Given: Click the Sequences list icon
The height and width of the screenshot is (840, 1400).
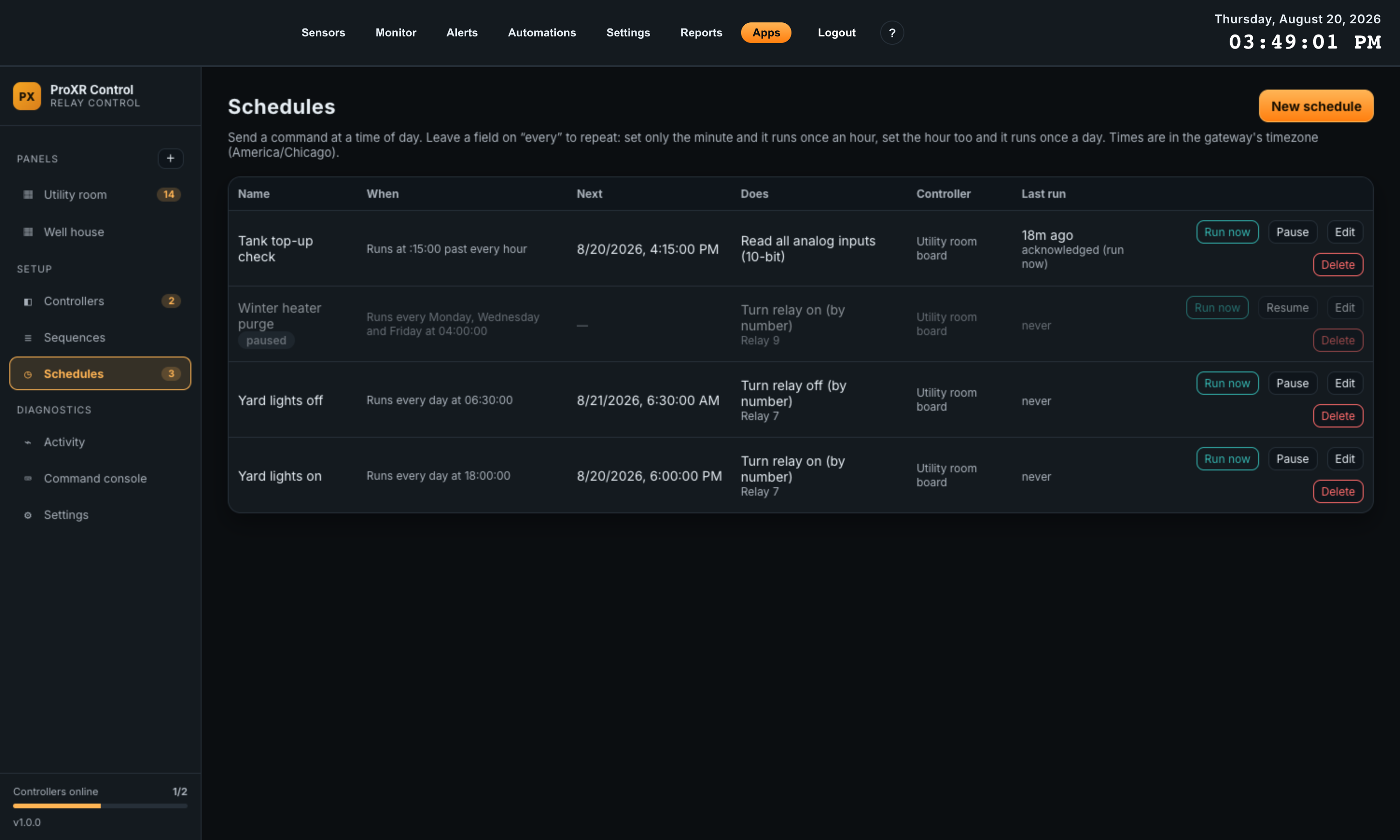Looking at the screenshot, I should coord(28,338).
